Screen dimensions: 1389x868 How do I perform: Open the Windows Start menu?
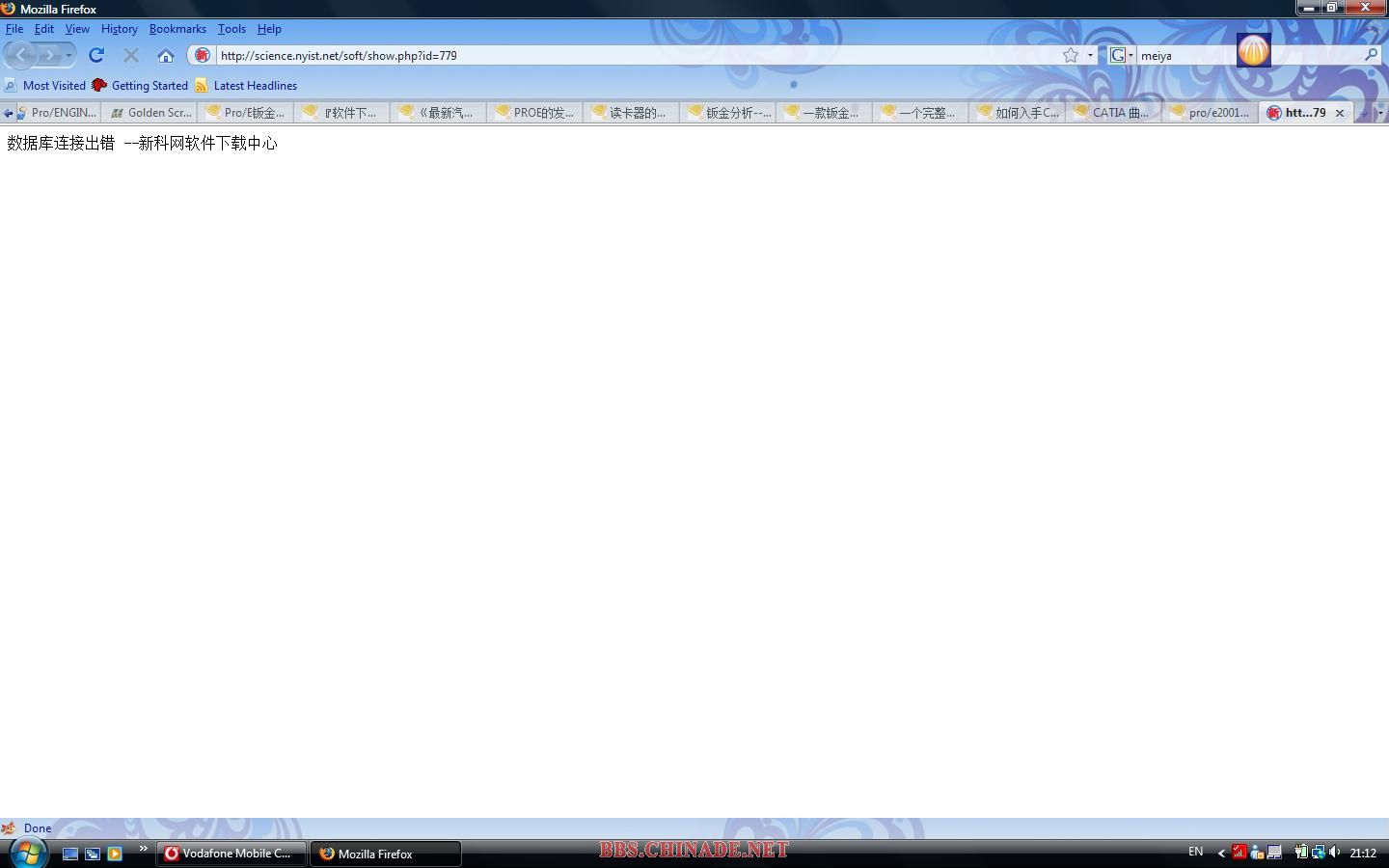click(28, 853)
